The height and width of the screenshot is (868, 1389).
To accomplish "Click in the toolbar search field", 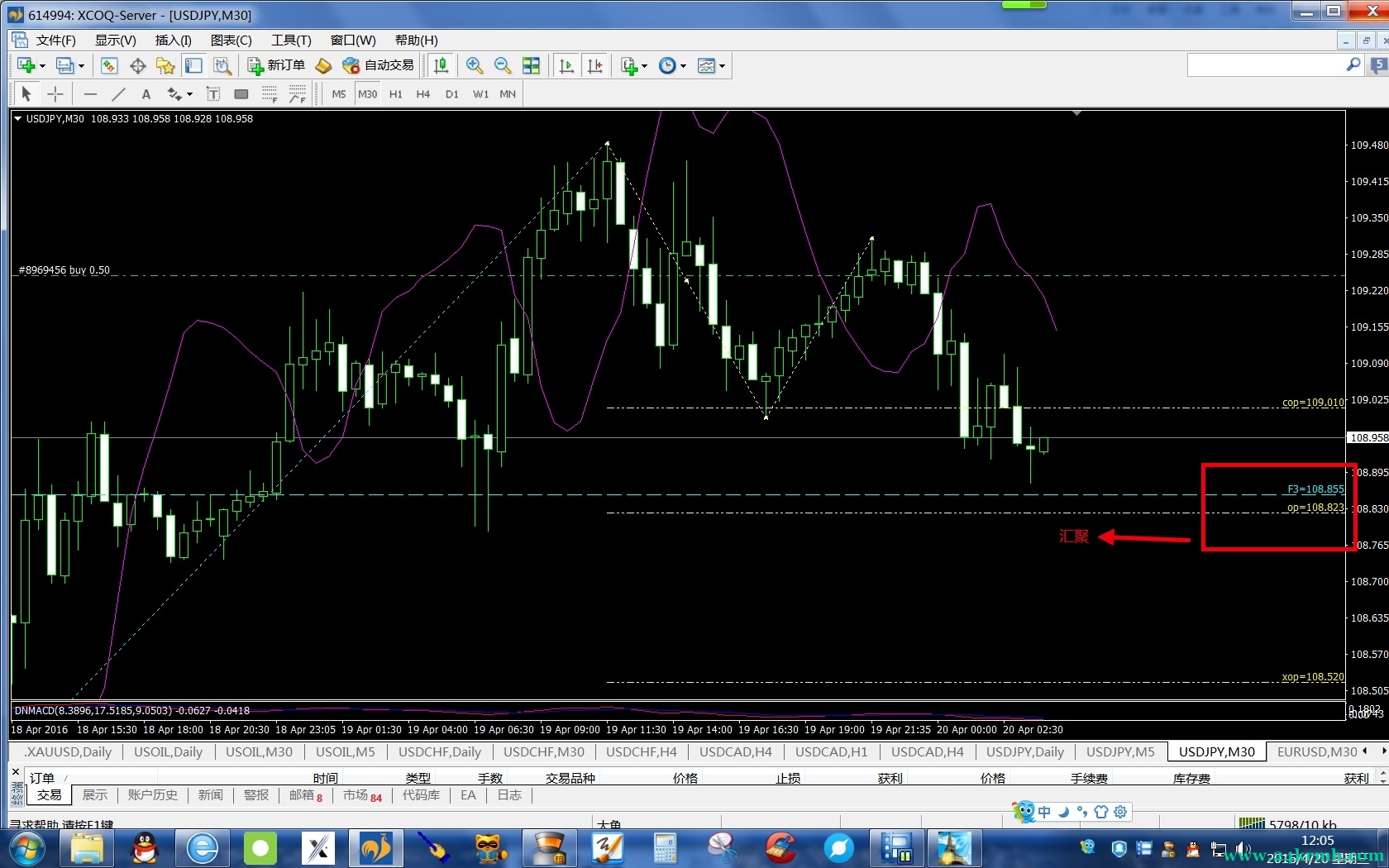I will coord(1267,64).
